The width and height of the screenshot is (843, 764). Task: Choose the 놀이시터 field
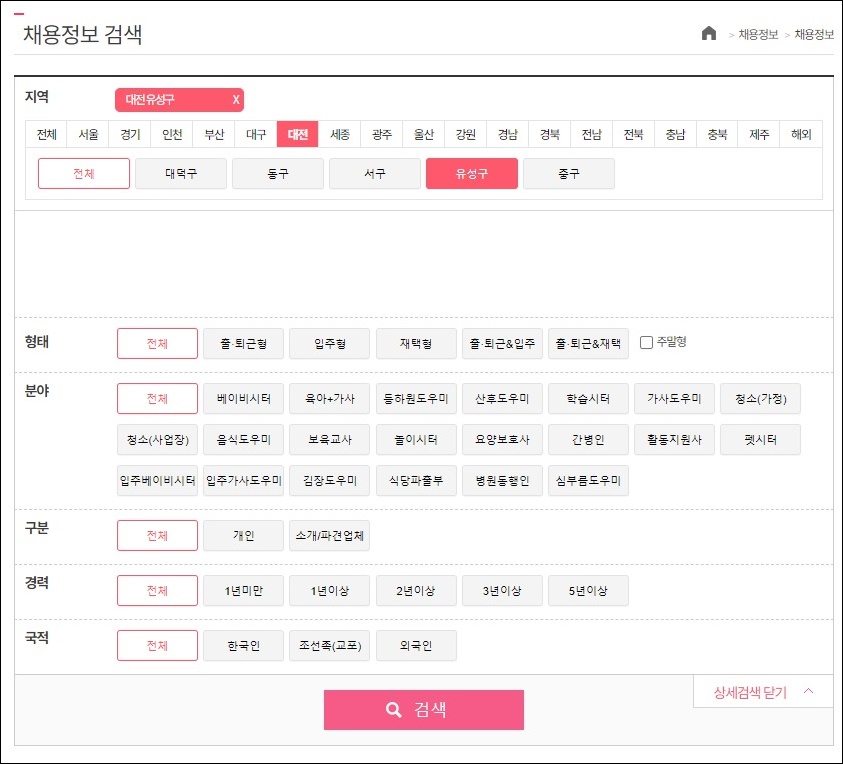[416, 440]
